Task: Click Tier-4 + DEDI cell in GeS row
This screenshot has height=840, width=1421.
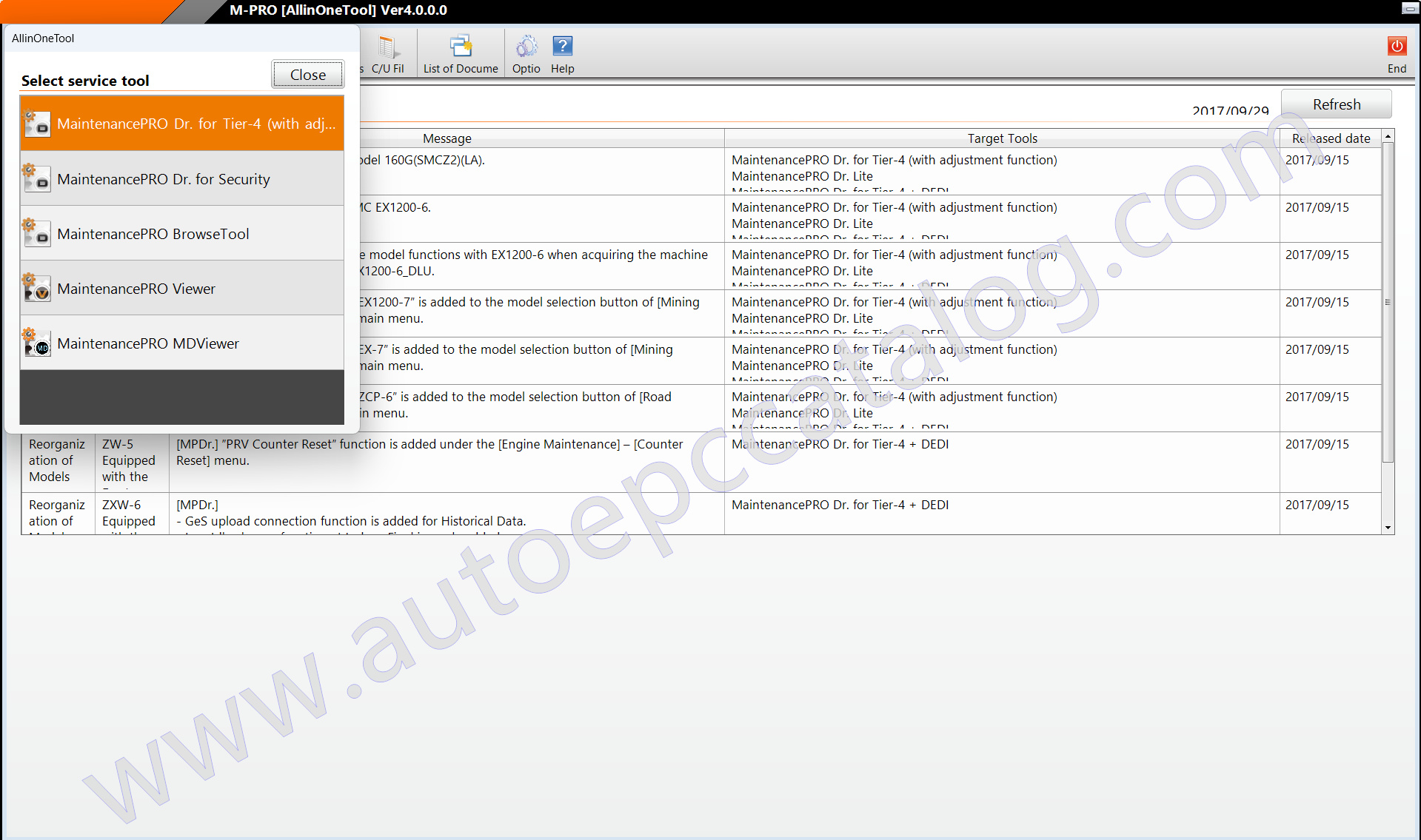Action: [x=1002, y=514]
